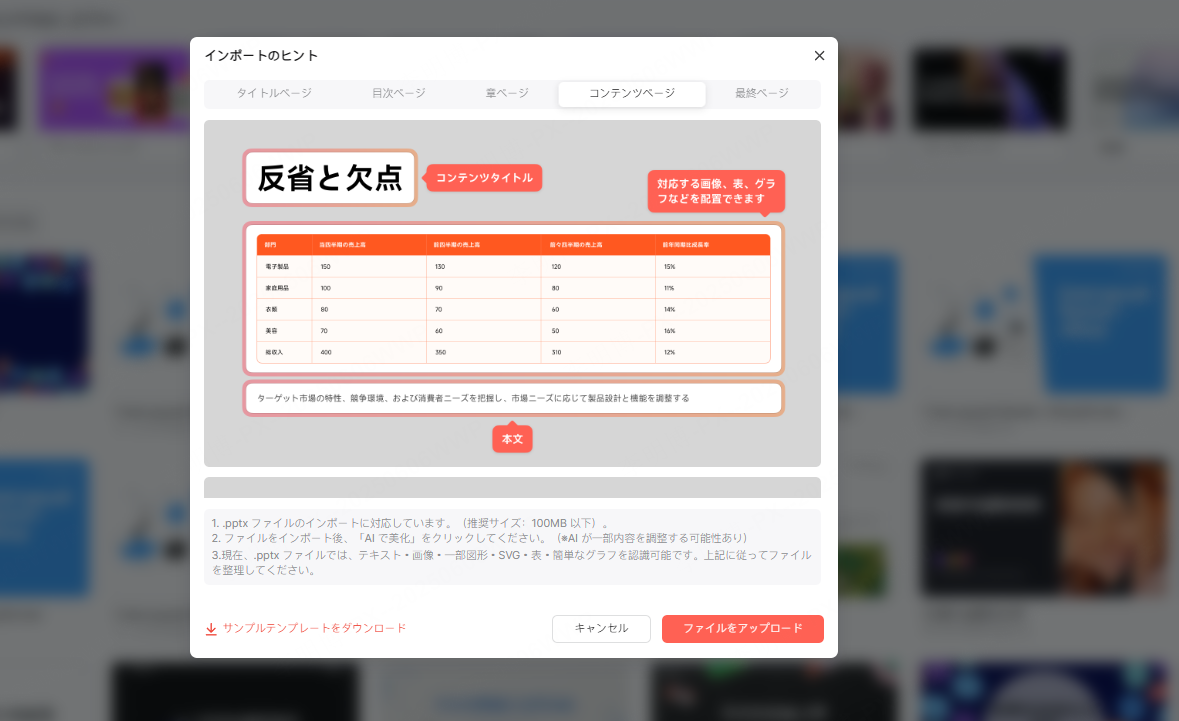Open the 章ページ tab
Viewport: 1179px width, 721px height.
click(508, 93)
